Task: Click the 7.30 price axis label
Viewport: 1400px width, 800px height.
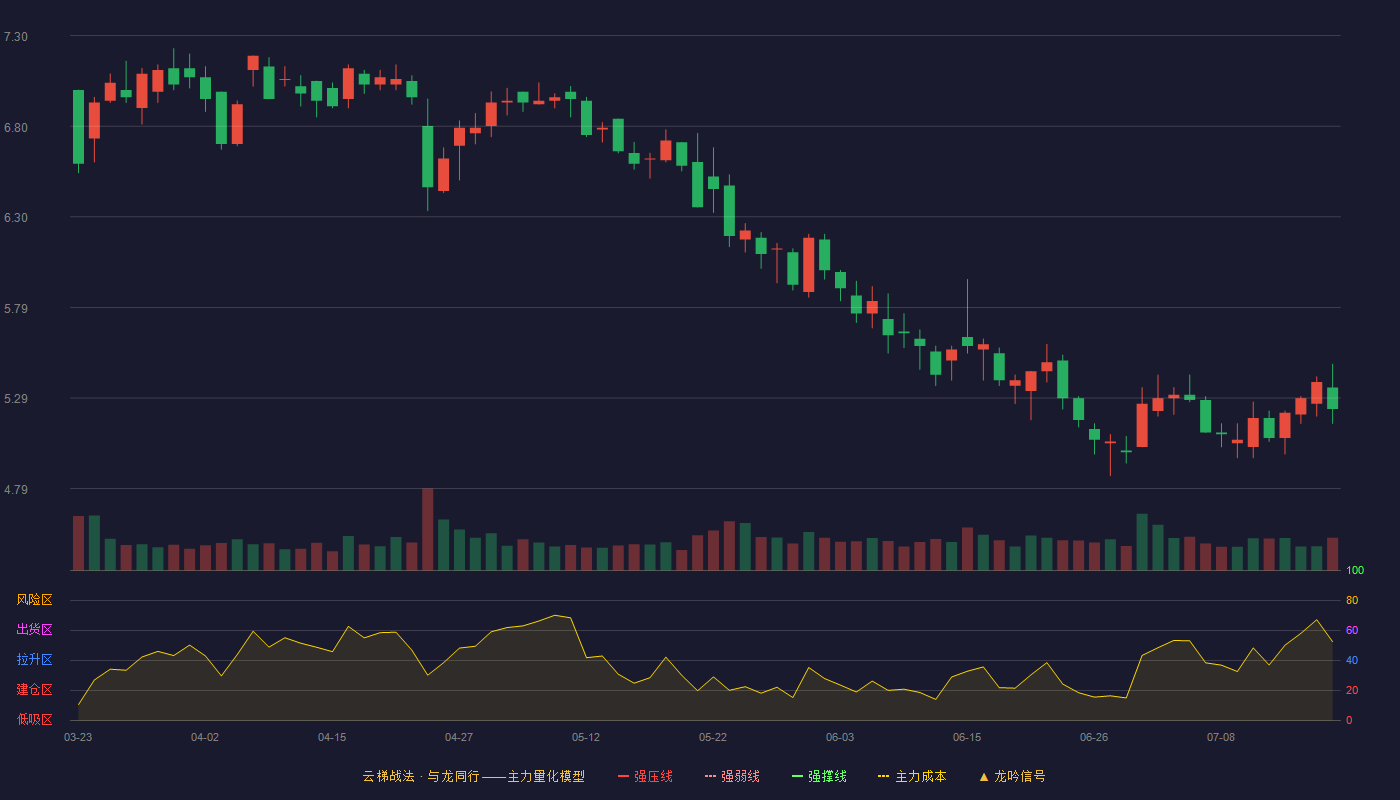Action: pos(16,37)
